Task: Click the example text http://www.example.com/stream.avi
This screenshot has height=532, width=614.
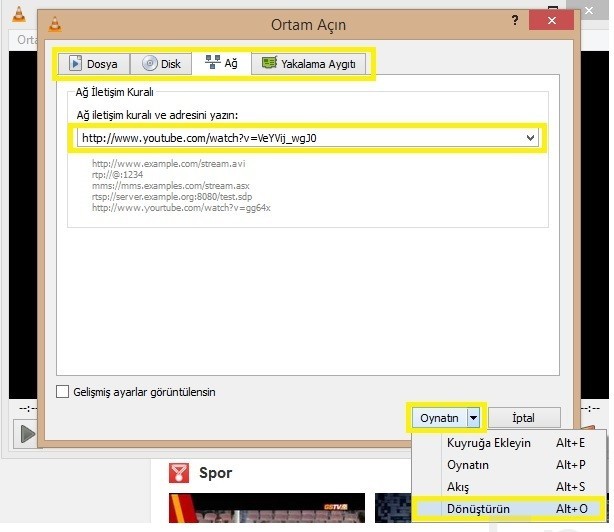Action: click(168, 164)
